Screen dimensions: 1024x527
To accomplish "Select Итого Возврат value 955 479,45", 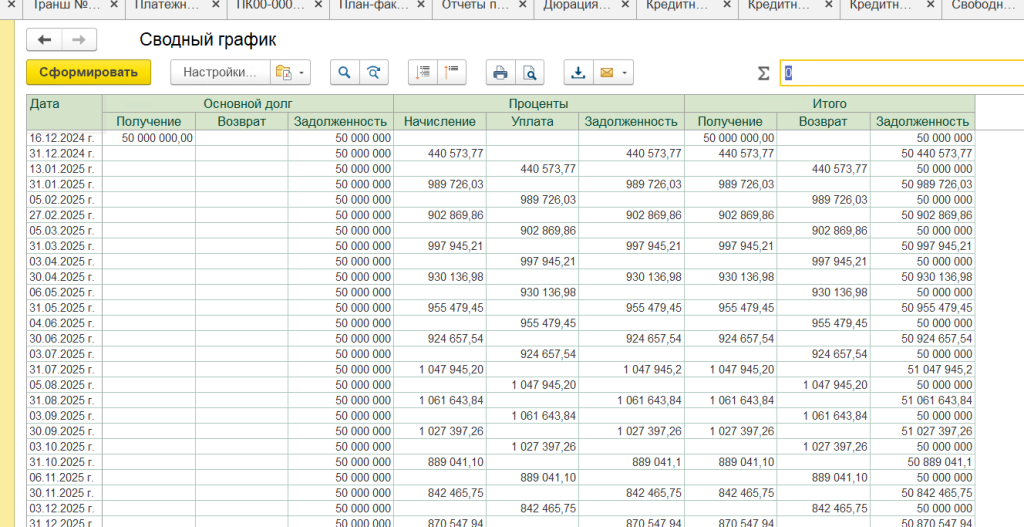I will [x=823, y=323].
